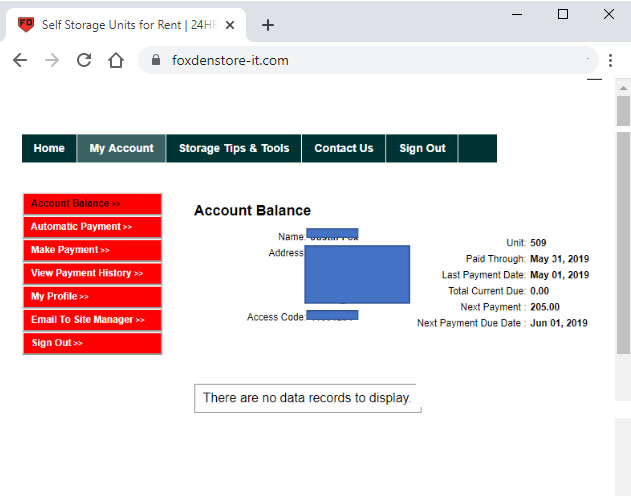Click the browser back arrow
Viewport: 631px width, 496px height.
[20, 60]
